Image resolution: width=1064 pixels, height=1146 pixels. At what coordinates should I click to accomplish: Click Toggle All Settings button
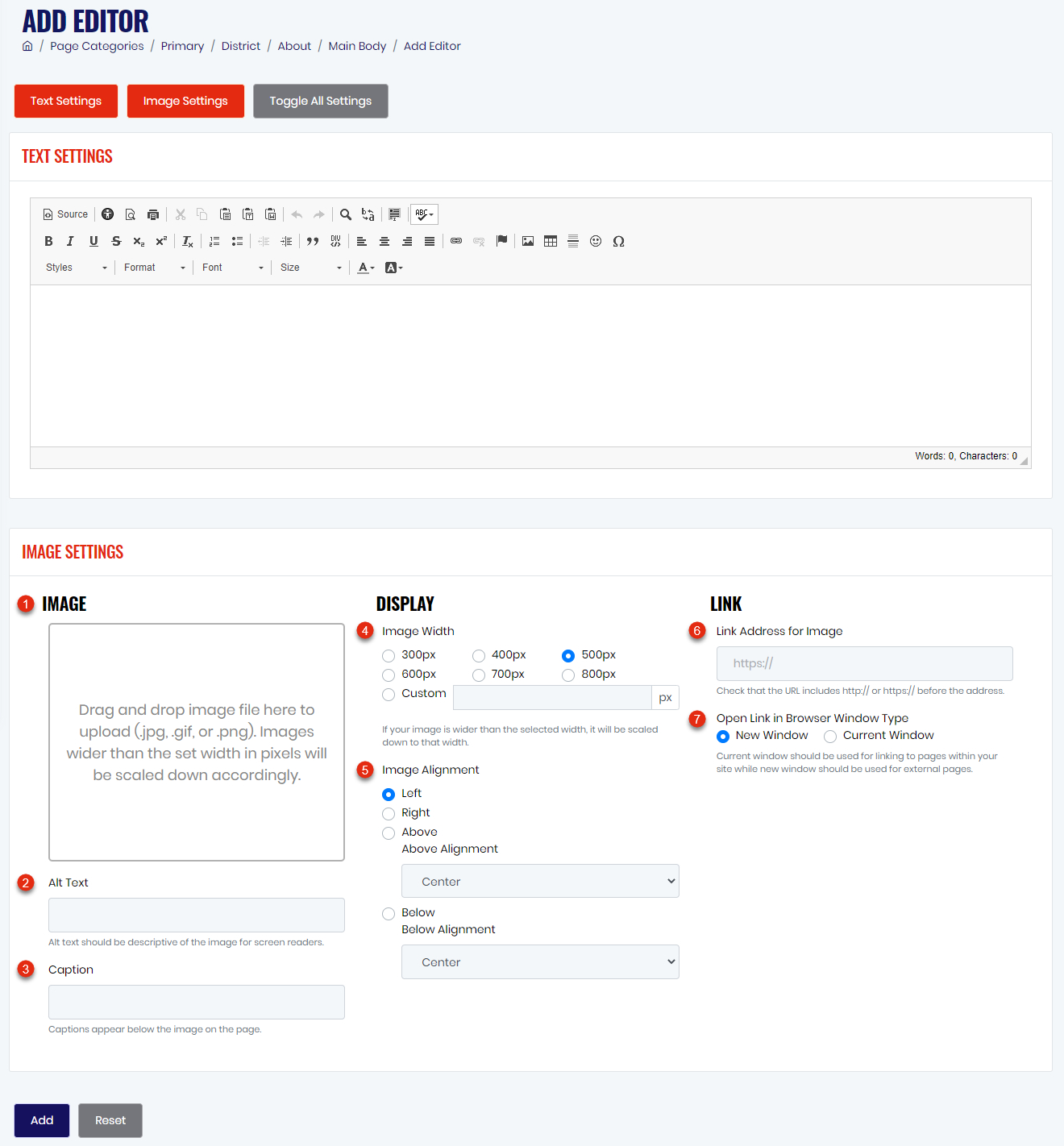click(321, 101)
